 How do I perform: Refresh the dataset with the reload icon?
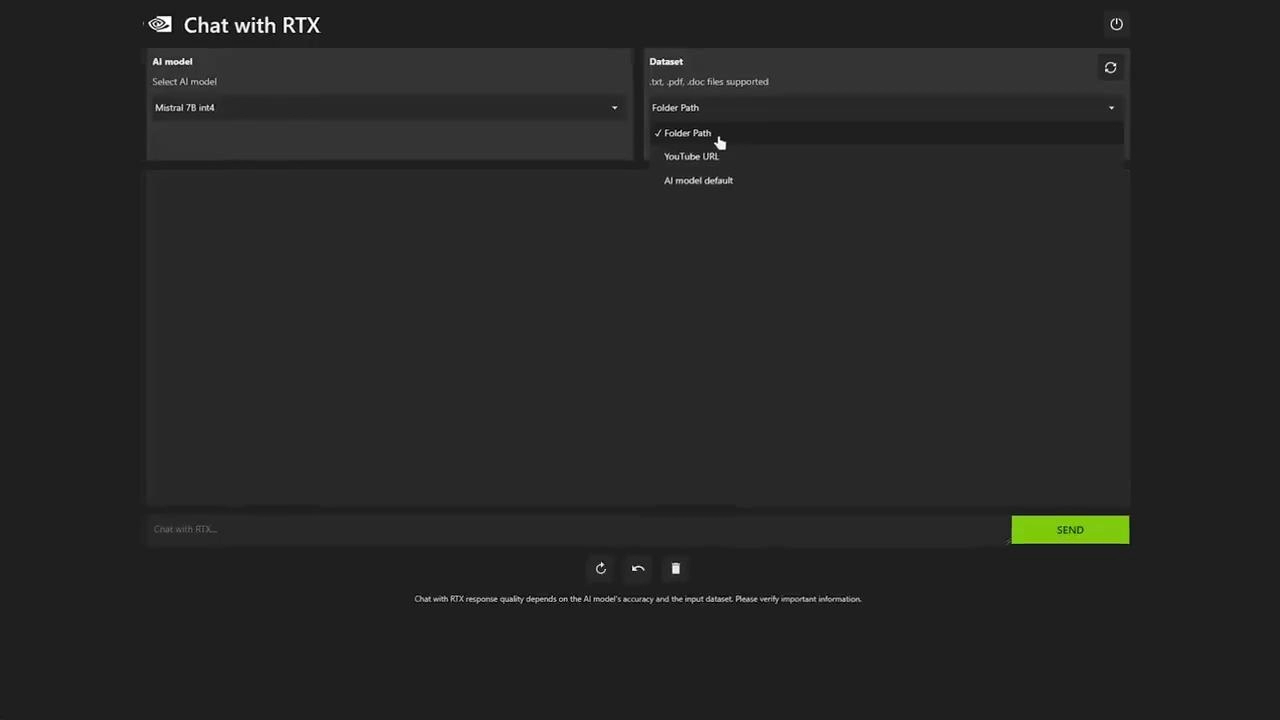point(1110,67)
